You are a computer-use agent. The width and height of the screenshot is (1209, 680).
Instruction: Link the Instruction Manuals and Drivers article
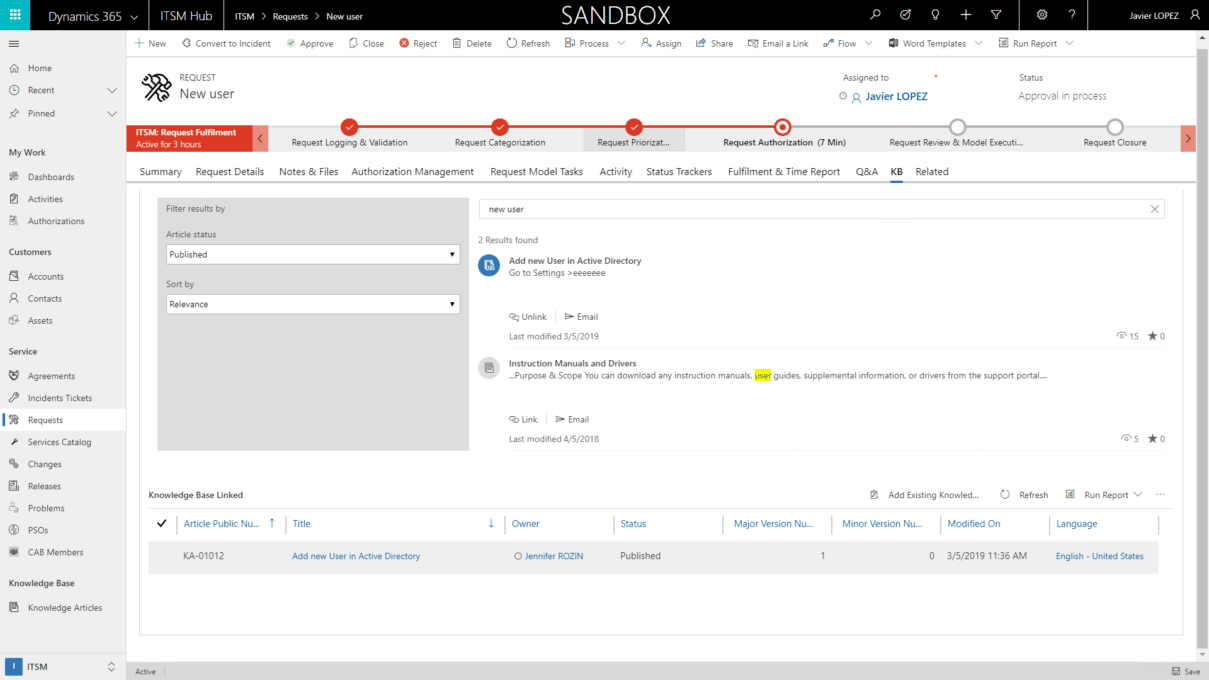pyautogui.click(x=523, y=419)
